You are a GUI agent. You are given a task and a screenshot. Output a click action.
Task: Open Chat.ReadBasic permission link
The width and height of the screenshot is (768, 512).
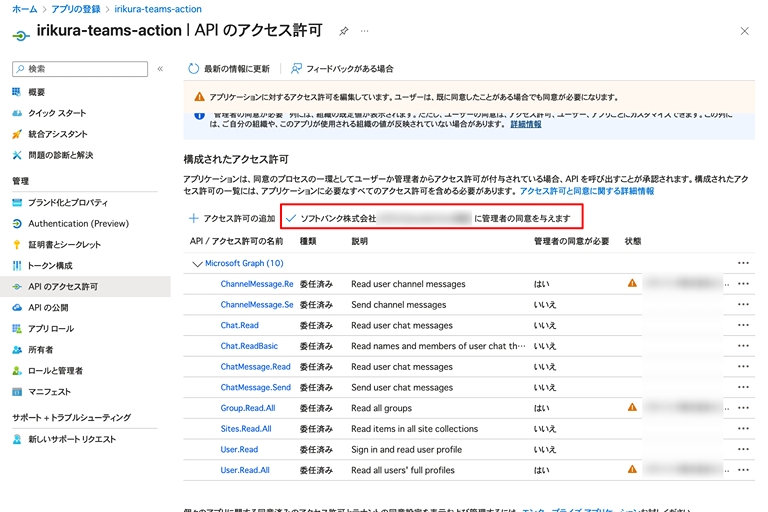coord(249,345)
